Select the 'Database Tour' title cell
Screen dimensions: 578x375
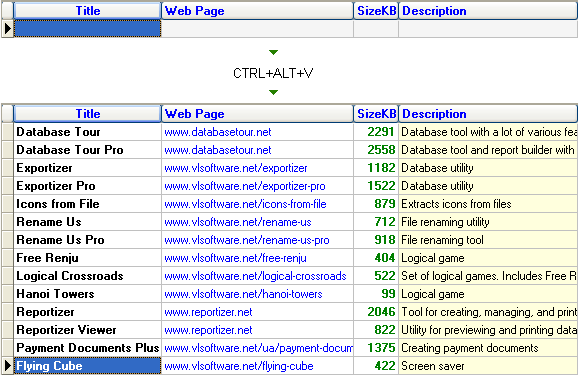pyautogui.click(x=87, y=132)
